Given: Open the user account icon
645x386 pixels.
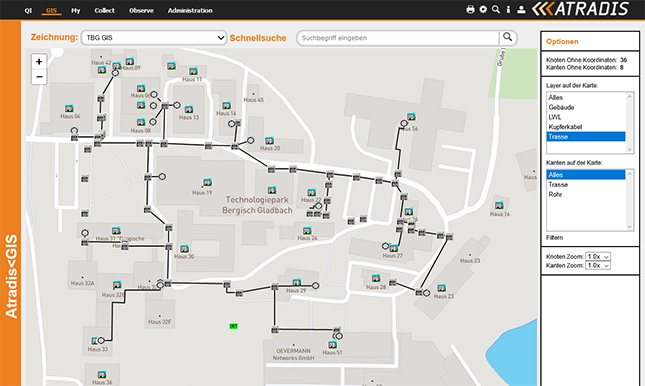Looking at the screenshot, I should 521,9.
